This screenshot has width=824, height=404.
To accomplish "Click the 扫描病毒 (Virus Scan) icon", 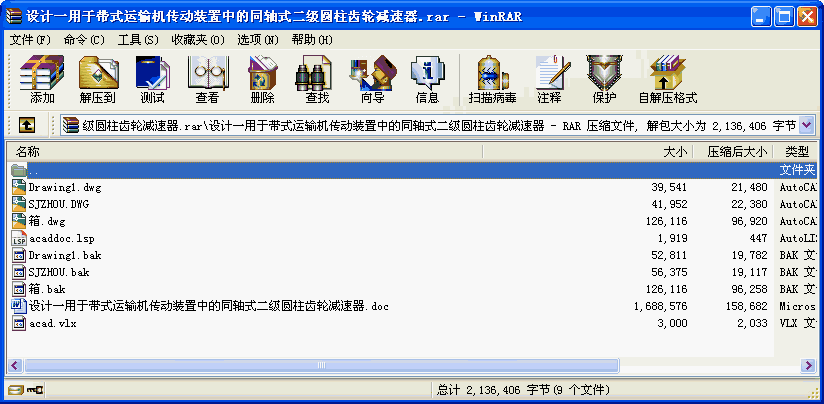I will click(x=492, y=79).
